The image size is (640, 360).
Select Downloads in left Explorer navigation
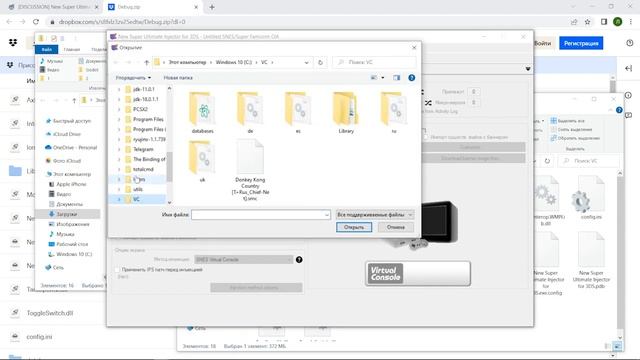(67, 214)
